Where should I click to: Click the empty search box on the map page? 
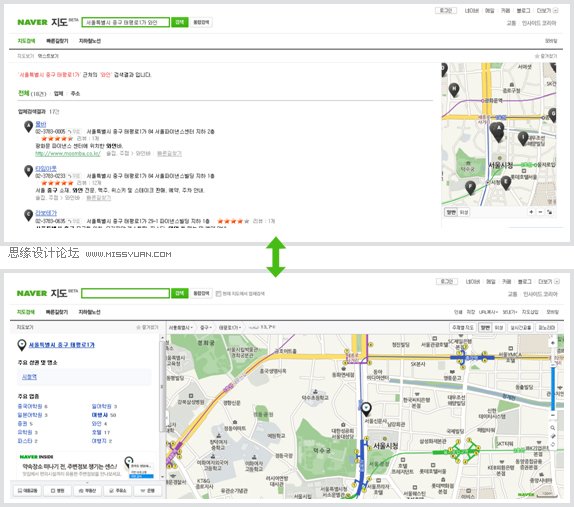pos(125,293)
